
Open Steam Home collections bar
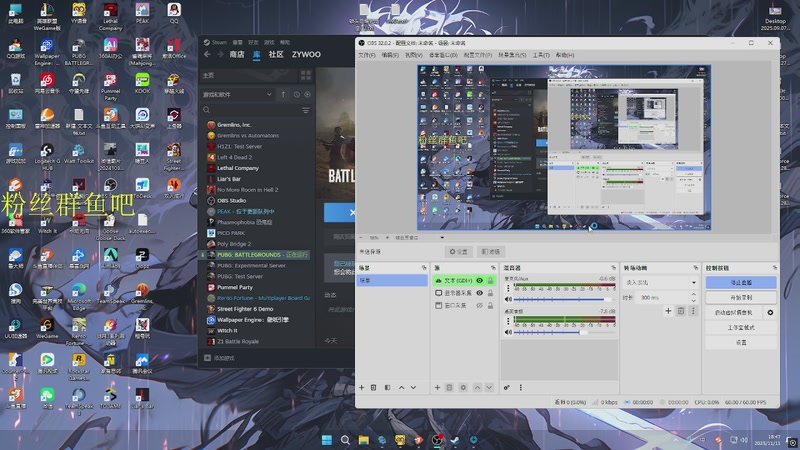249,76
